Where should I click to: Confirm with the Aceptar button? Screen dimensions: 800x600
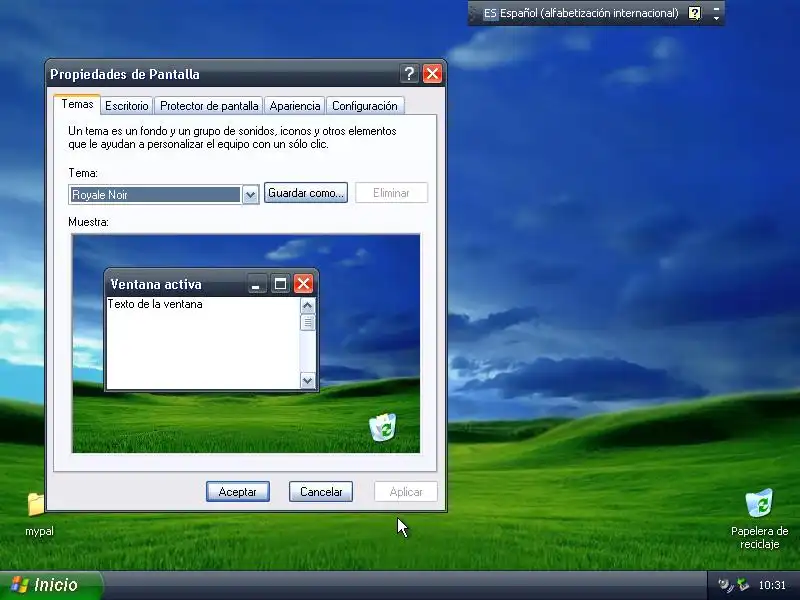pyautogui.click(x=238, y=492)
